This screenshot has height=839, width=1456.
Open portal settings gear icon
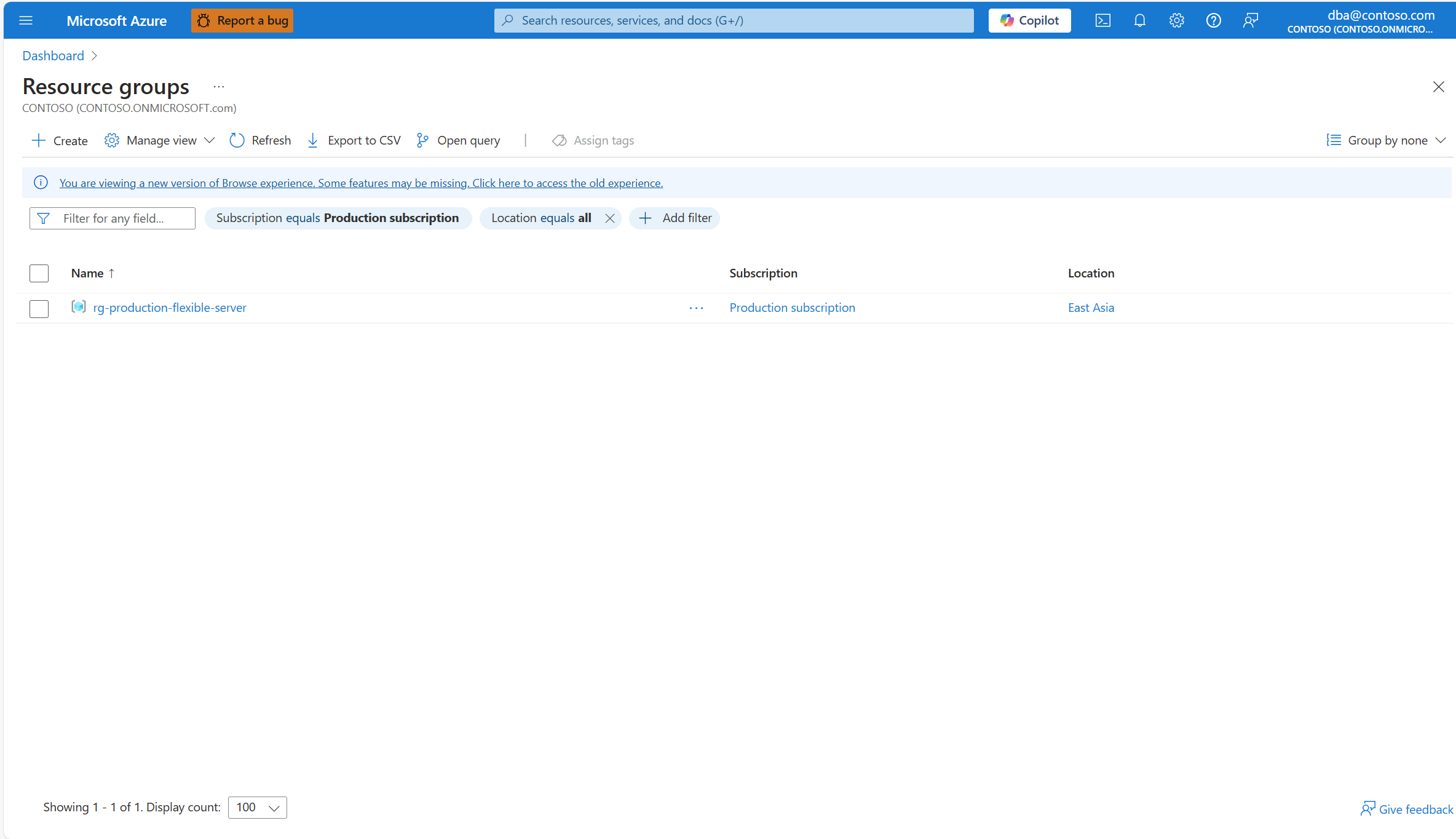tap(1176, 20)
